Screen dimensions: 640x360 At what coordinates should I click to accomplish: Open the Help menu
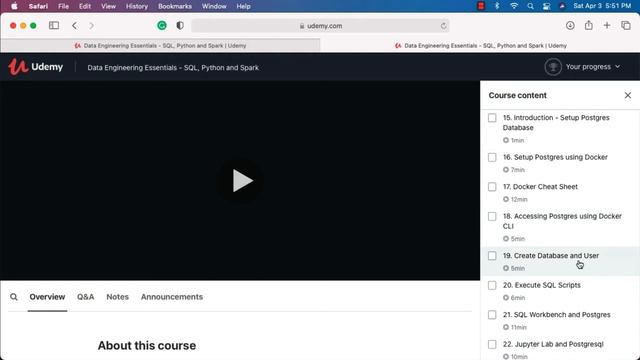pyautogui.click(x=243, y=6)
